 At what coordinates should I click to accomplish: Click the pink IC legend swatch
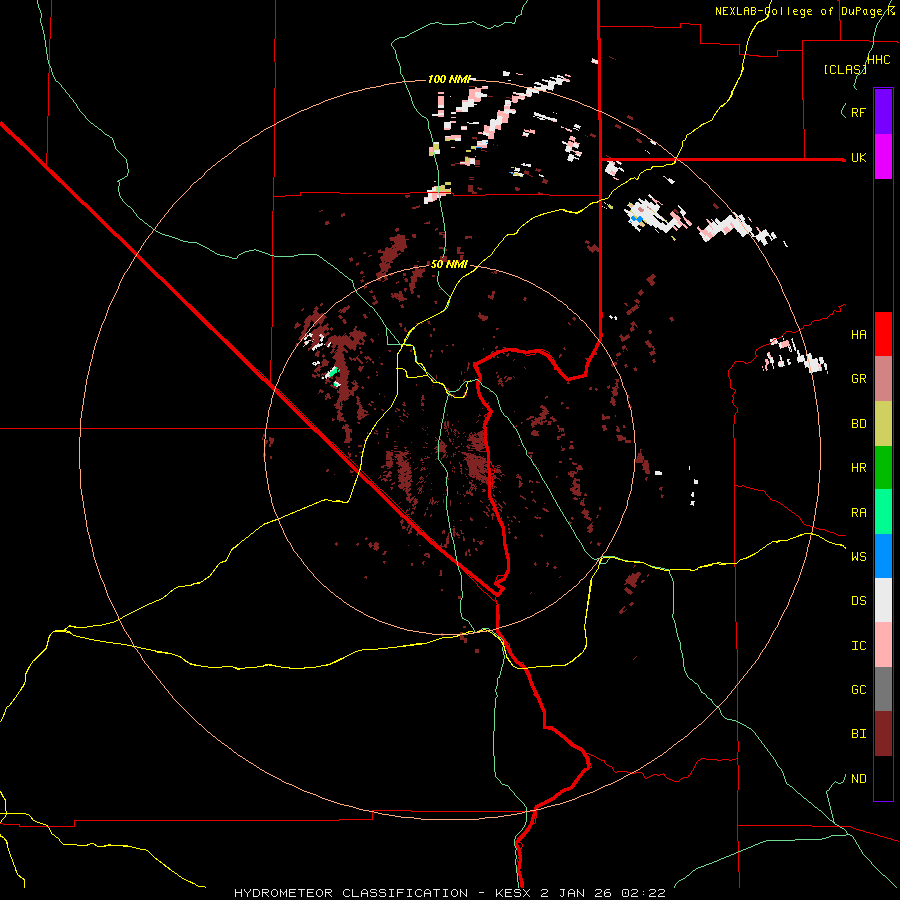click(883, 645)
